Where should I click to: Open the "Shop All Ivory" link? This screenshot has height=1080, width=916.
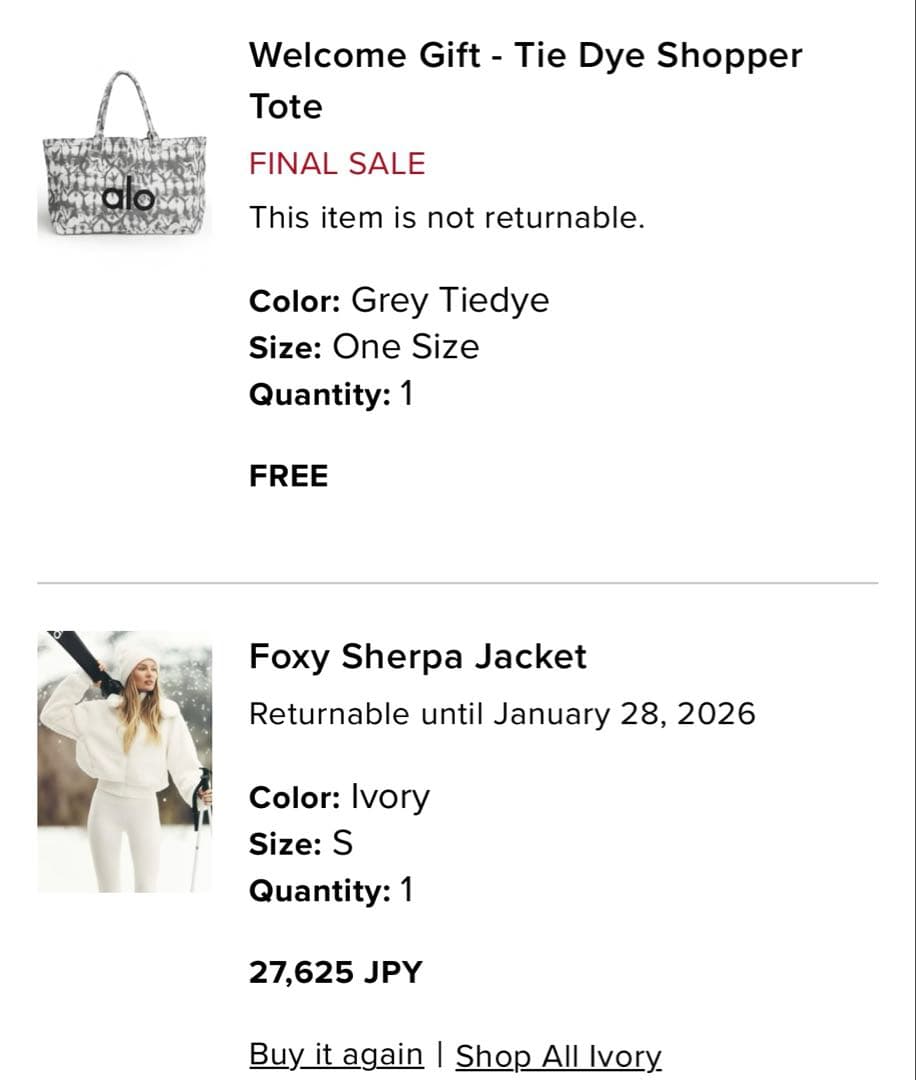pos(557,1056)
